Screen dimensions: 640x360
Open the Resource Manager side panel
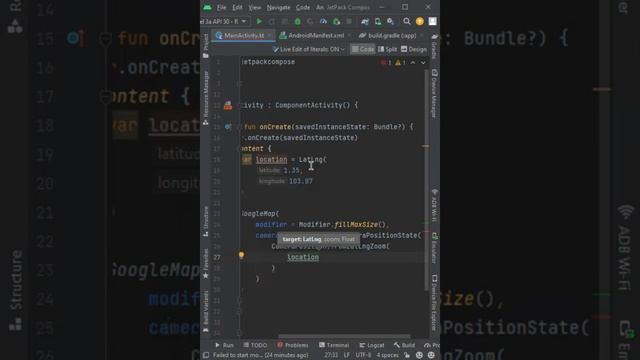tap(206, 98)
